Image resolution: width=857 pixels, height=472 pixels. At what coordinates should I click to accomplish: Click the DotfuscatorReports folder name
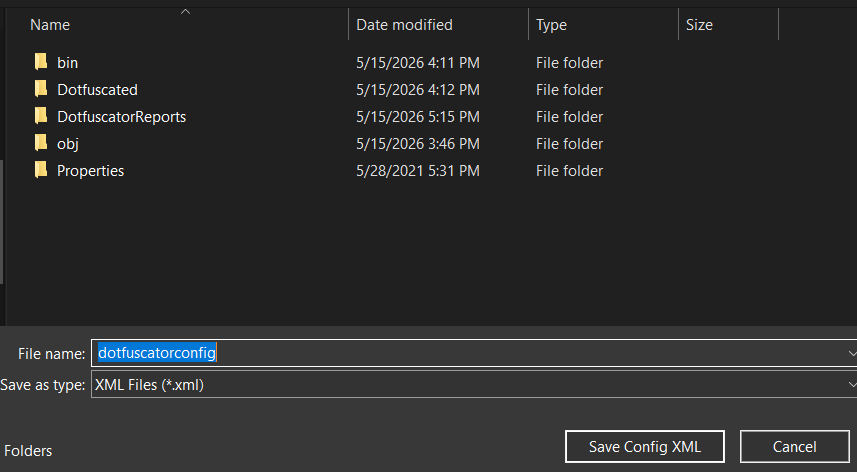[x=121, y=117]
